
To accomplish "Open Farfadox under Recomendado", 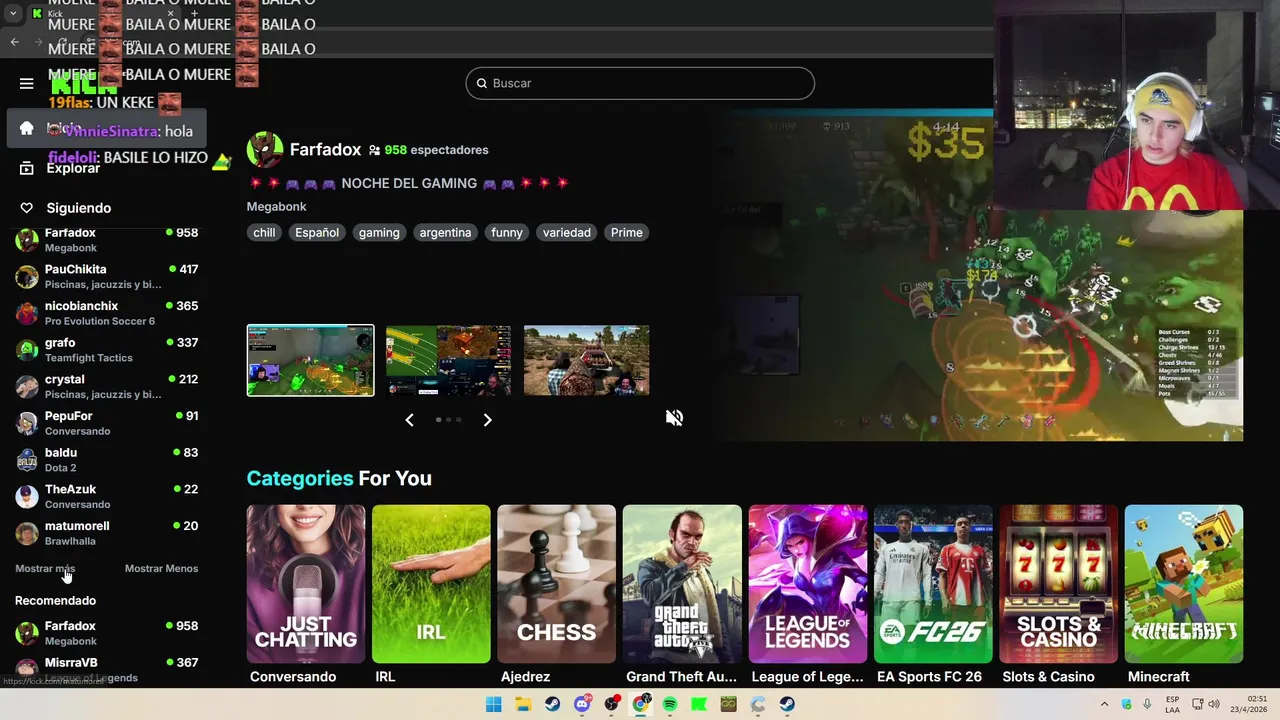I will 107,633.
